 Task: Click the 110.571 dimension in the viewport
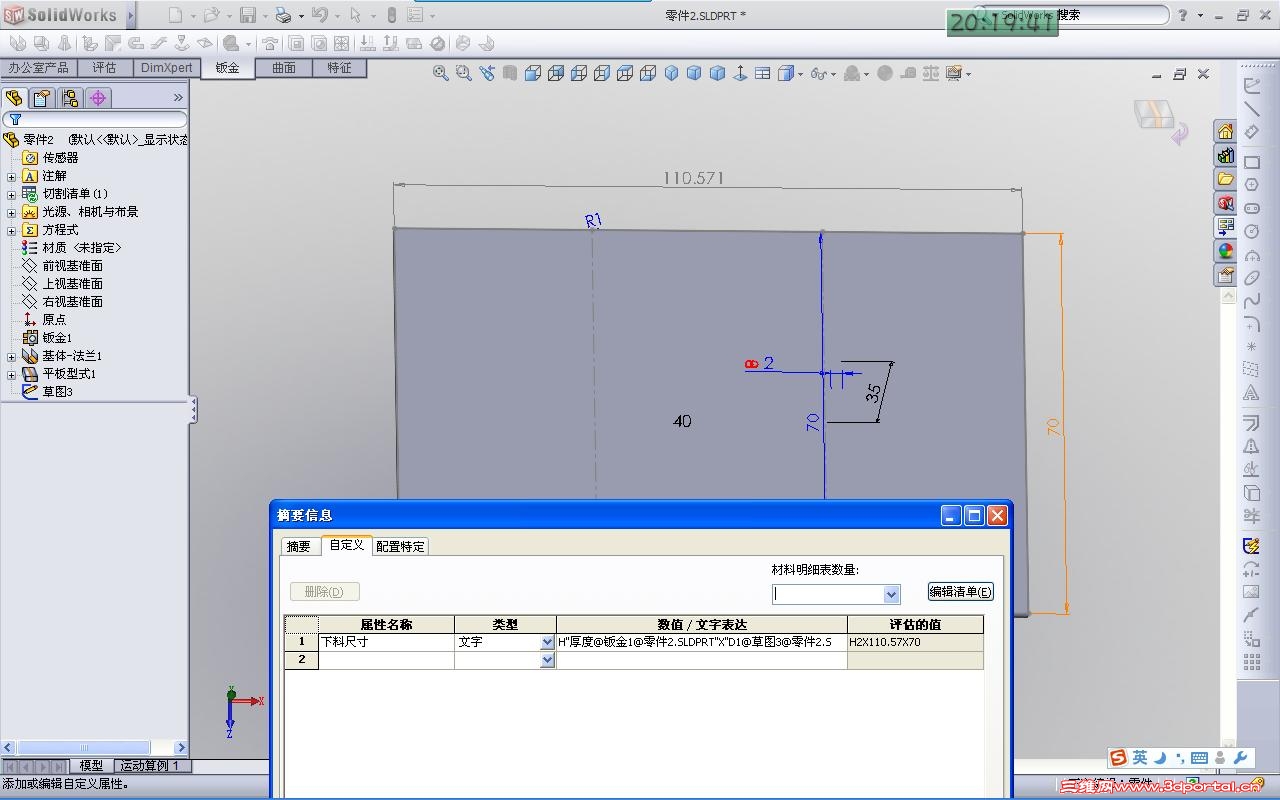693,178
